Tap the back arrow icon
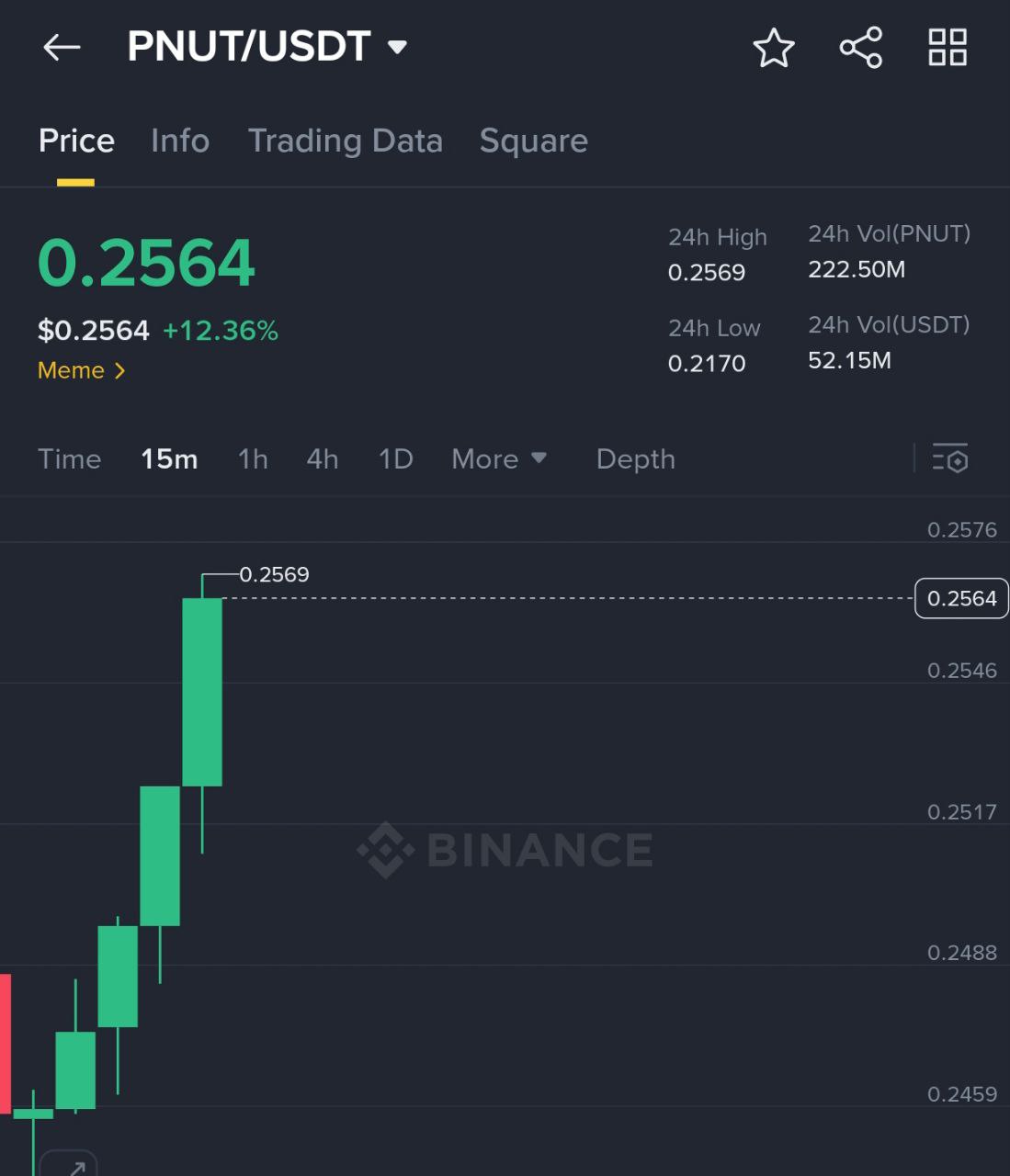Viewport: 1010px width, 1176px height. (x=62, y=48)
